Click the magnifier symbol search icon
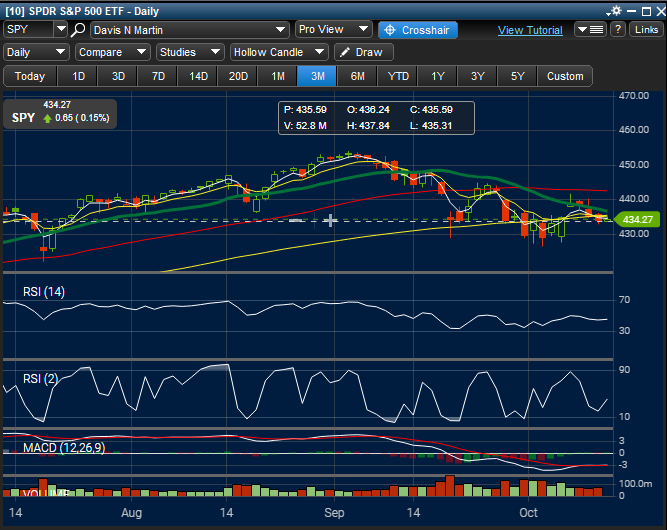The image size is (667, 530). pyautogui.click(x=78, y=30)
